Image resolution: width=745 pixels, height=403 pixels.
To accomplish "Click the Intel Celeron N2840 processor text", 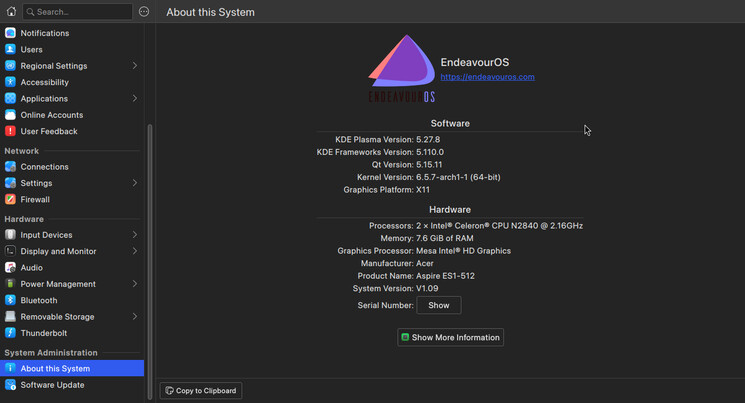I will click(x=499, y=226).
